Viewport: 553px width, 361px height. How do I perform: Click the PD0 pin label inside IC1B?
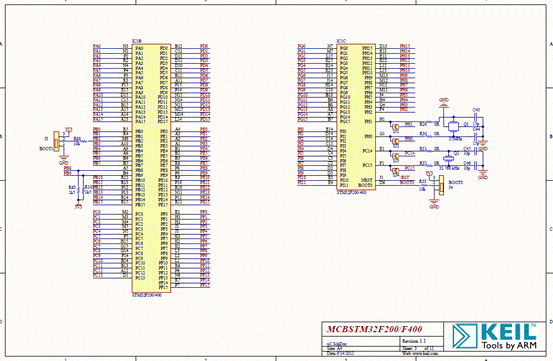(164, 48)
